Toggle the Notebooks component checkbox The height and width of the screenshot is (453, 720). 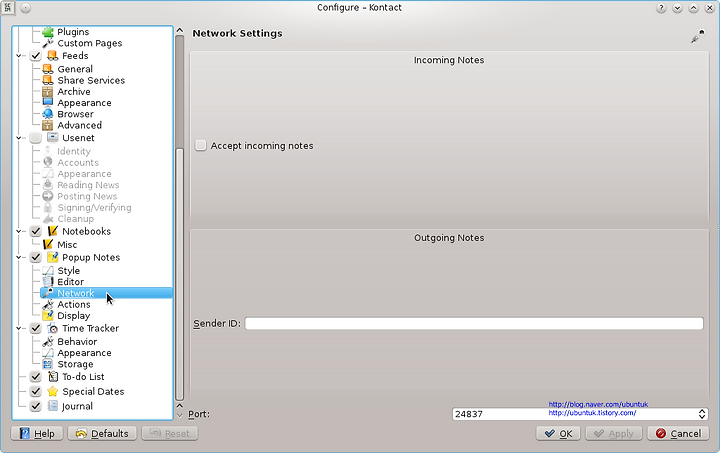click(x=35, y=231)
